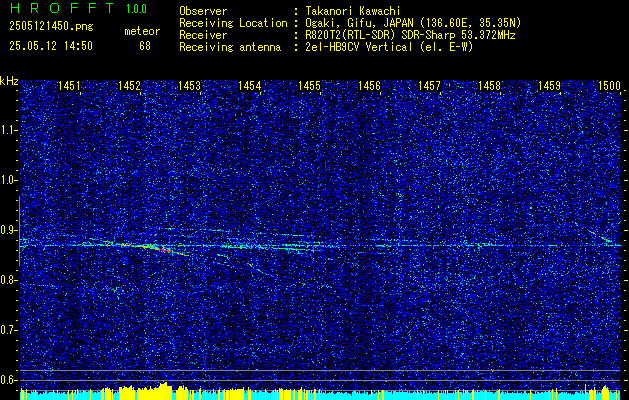Click the meteor label

(142, 31)
